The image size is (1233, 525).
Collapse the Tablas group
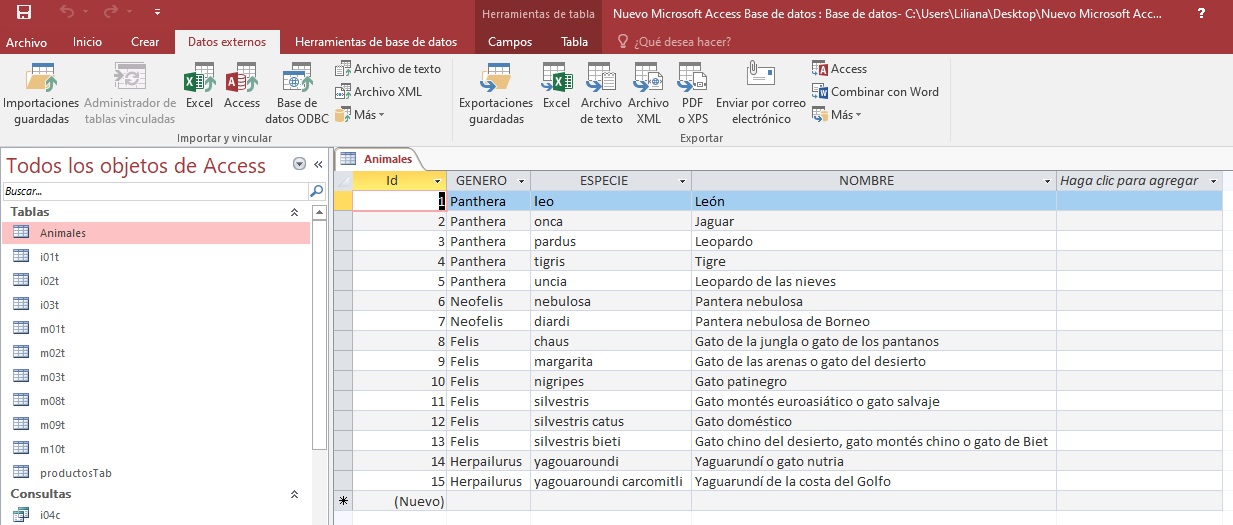294,212
